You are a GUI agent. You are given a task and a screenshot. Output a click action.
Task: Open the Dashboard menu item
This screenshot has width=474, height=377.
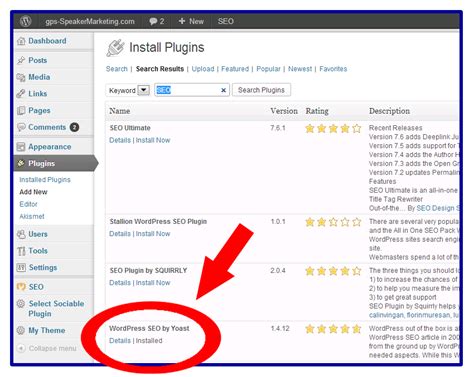(47, 41)
